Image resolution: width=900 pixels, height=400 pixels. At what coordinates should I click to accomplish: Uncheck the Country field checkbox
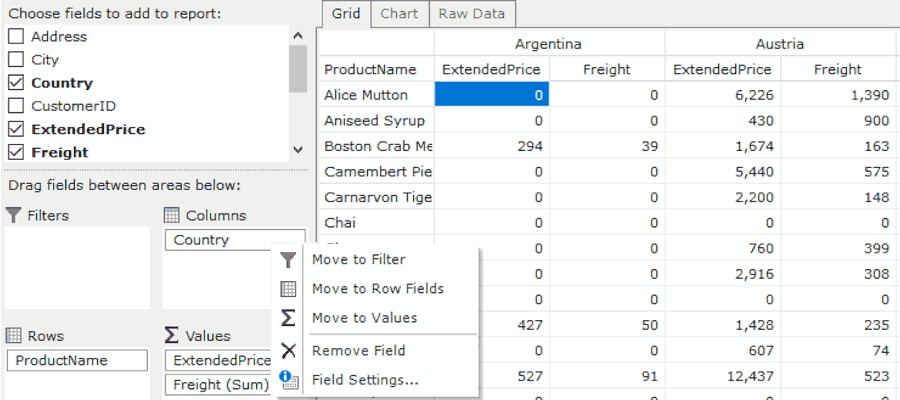click(x=16, y=83)
